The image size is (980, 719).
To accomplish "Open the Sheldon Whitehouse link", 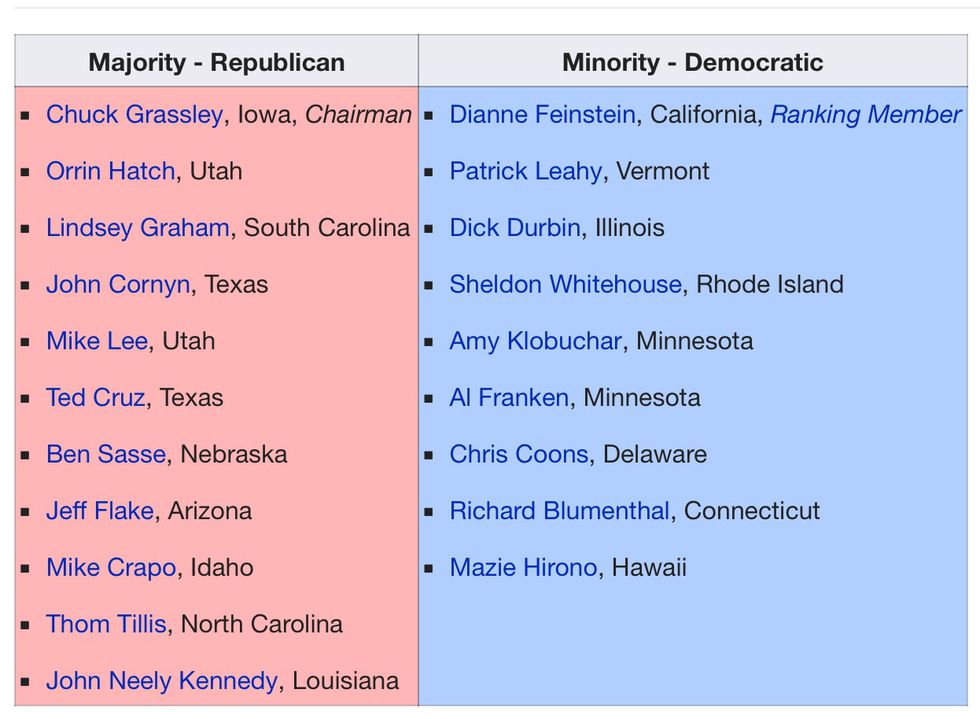I will click(x=565, y=284).
